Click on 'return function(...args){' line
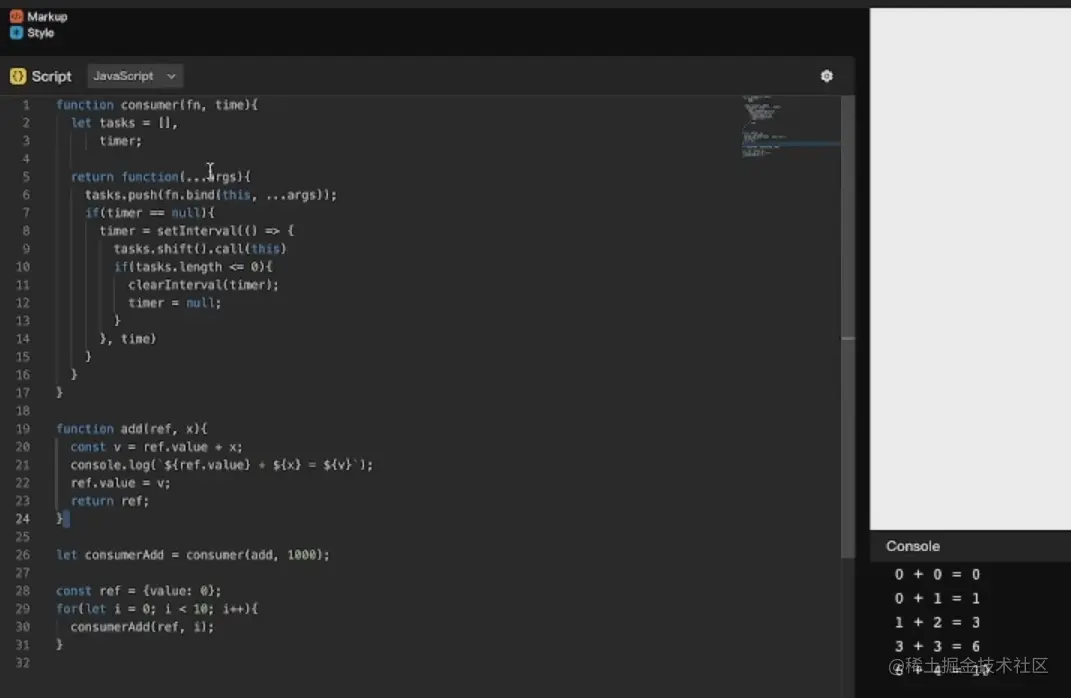The height and width of the screenshot is (698, 1071). (161, 177)
